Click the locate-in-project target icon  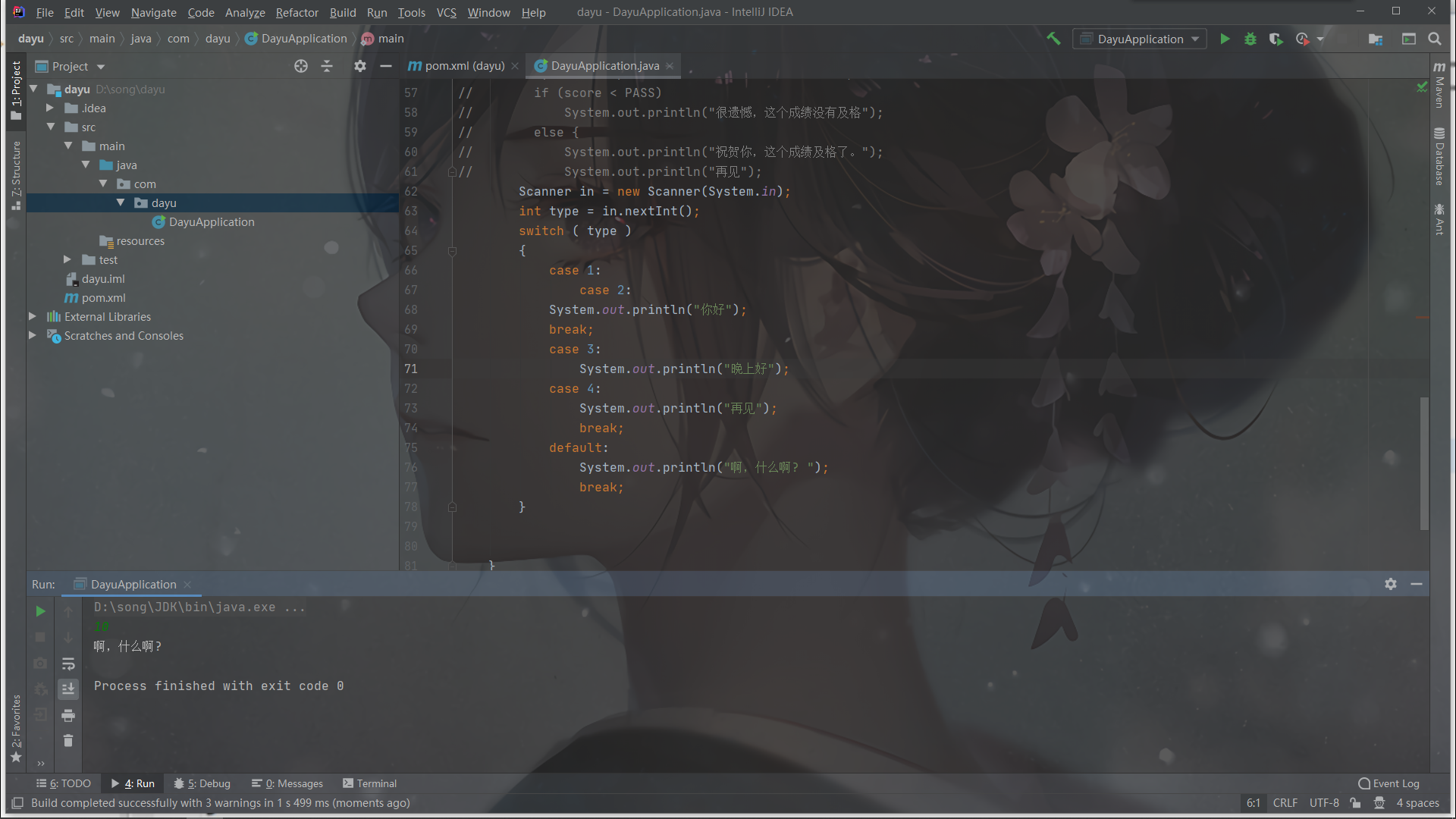pos(301,66)
